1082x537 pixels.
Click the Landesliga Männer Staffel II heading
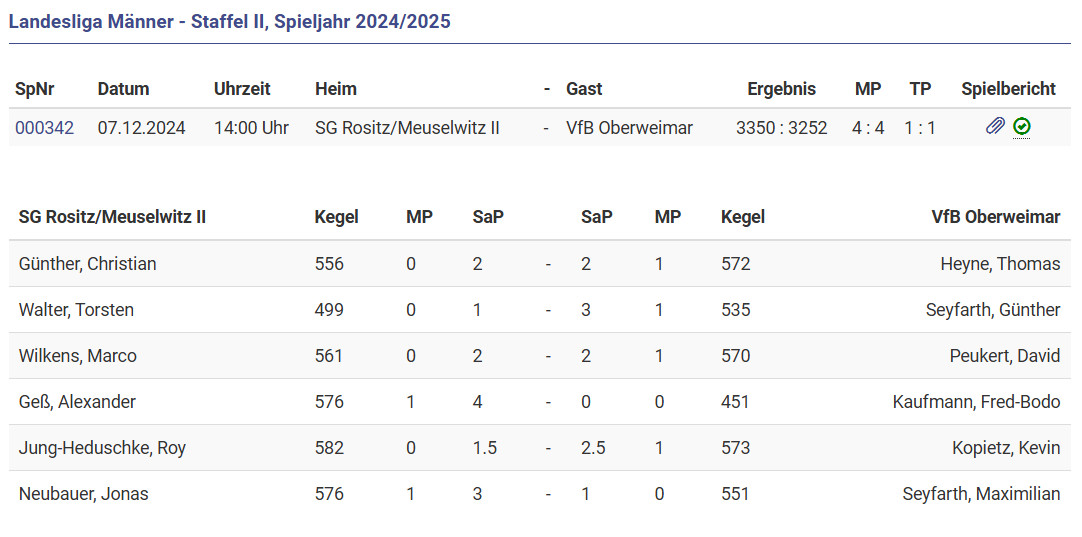pyautogui.click(x=230, y=21)
